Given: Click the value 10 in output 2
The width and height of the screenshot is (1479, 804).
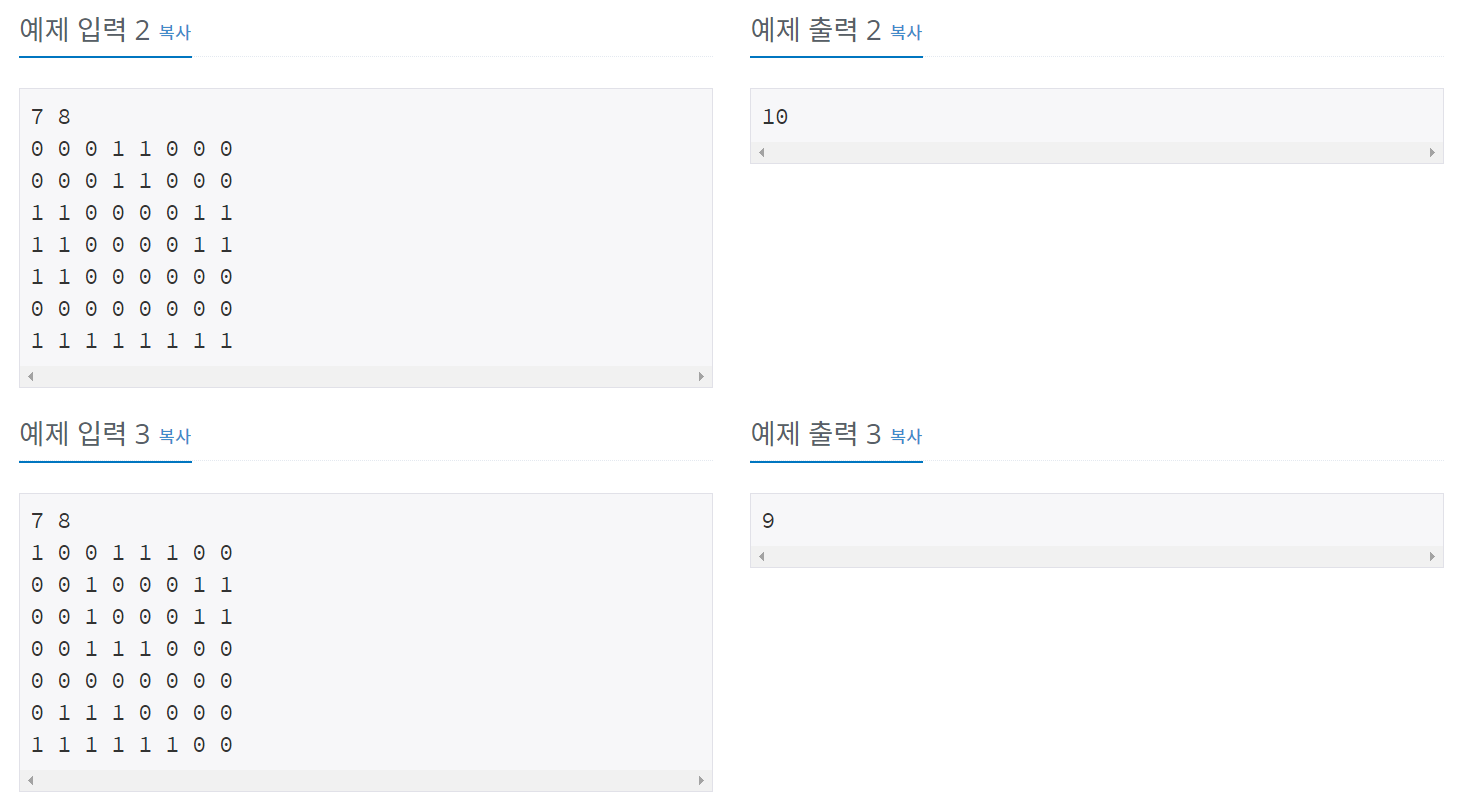Looking at the screenshot, I should [x=775, y=117].
